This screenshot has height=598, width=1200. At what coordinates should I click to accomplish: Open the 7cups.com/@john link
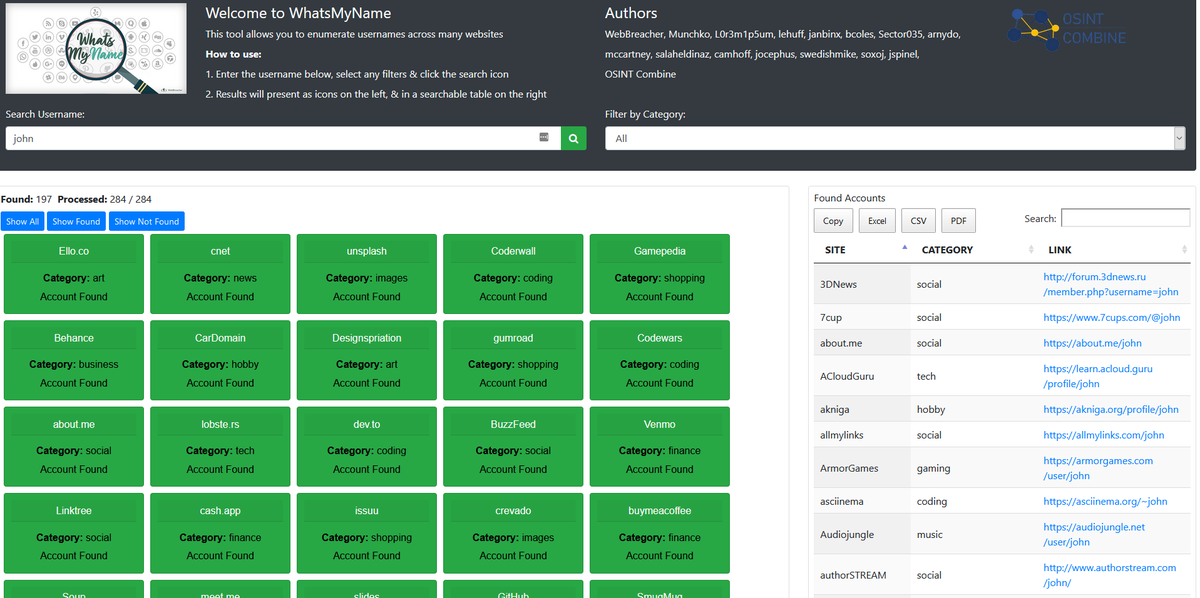pos(1111,317)
